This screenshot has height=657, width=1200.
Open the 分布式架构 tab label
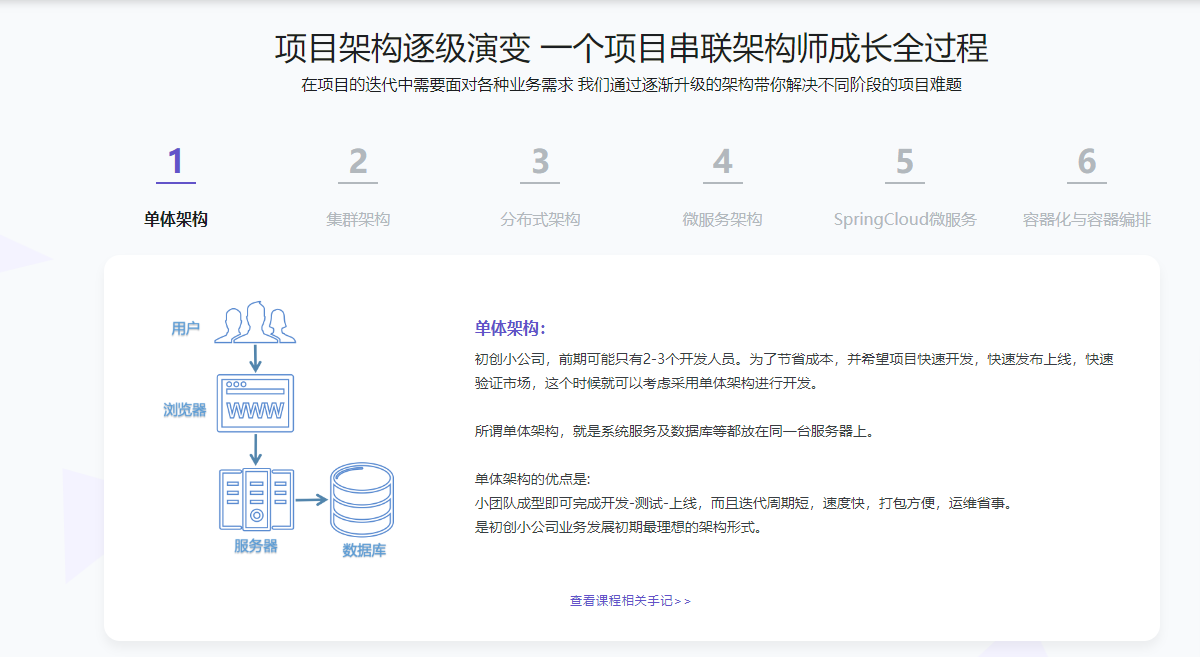coord(540,219)
